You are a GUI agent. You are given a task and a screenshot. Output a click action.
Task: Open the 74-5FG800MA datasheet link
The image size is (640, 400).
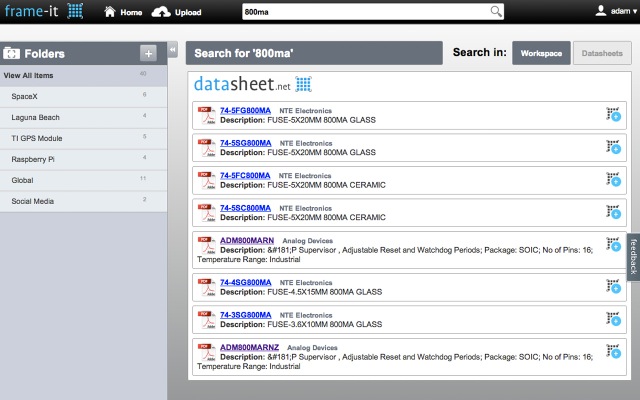coord(245,111)
